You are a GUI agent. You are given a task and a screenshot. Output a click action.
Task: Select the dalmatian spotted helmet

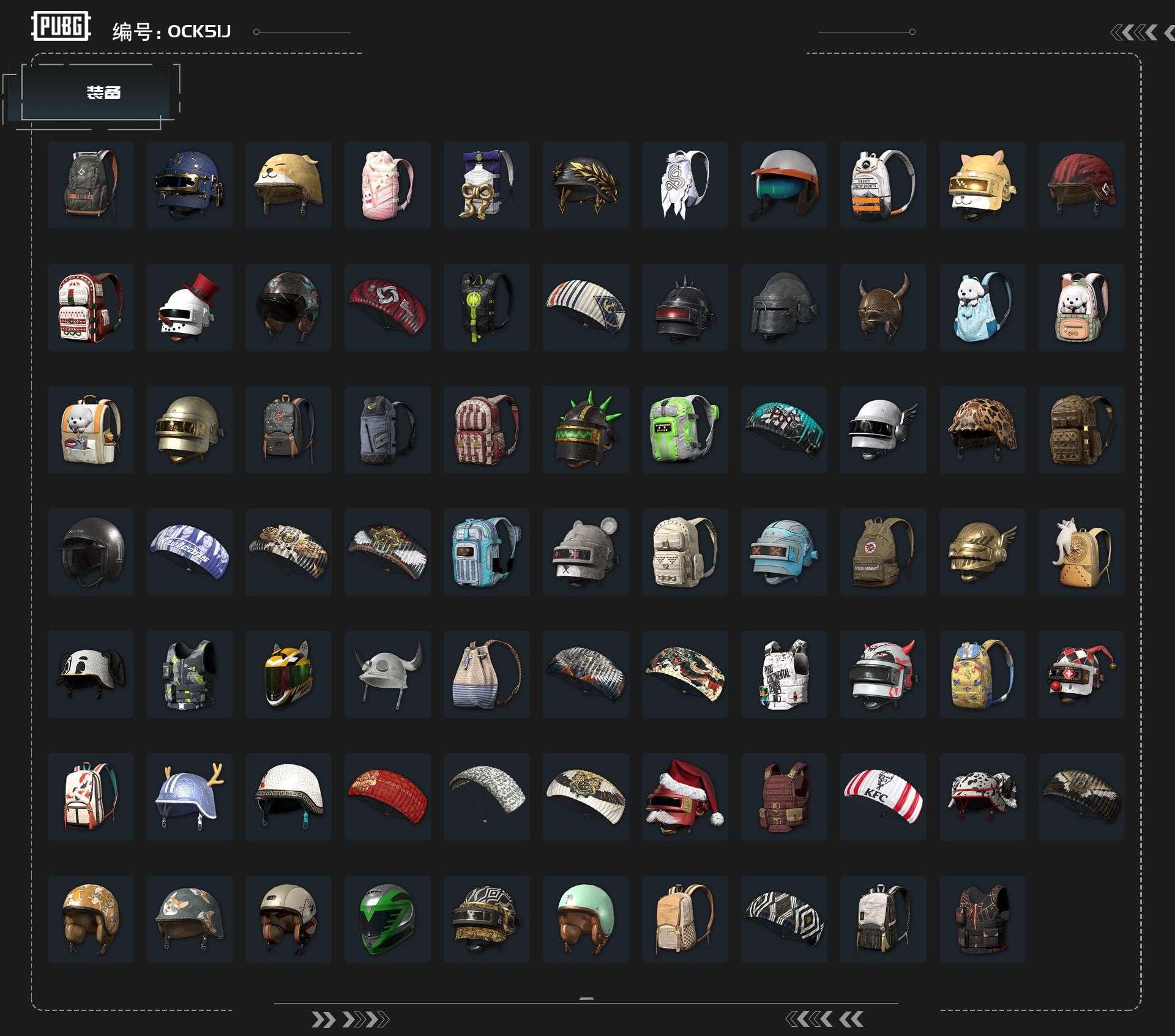pos(983,797)
